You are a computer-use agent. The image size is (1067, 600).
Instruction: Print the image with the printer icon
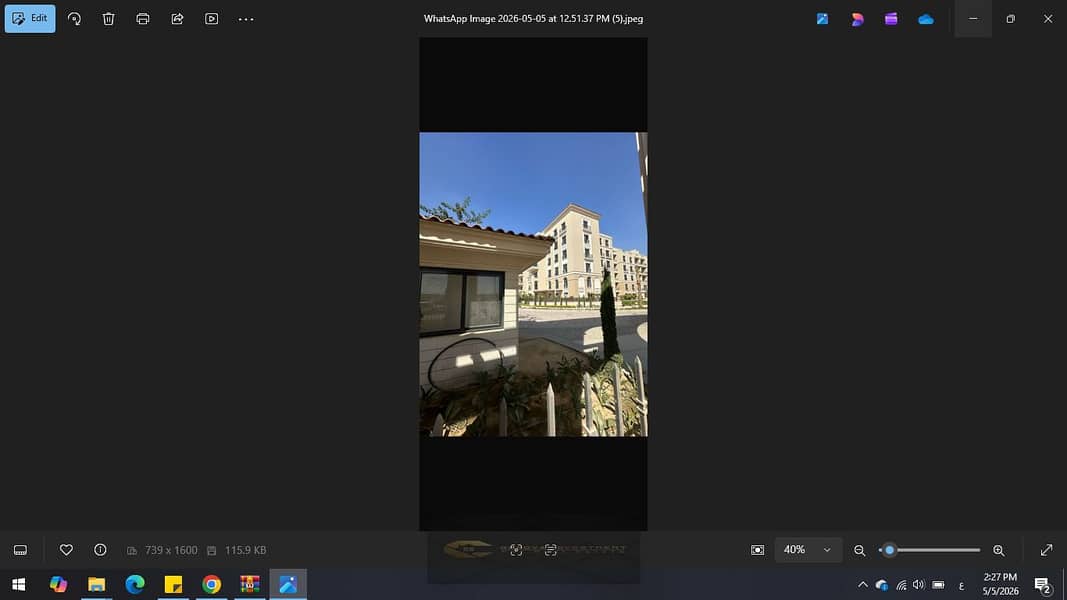pos(143,19)
